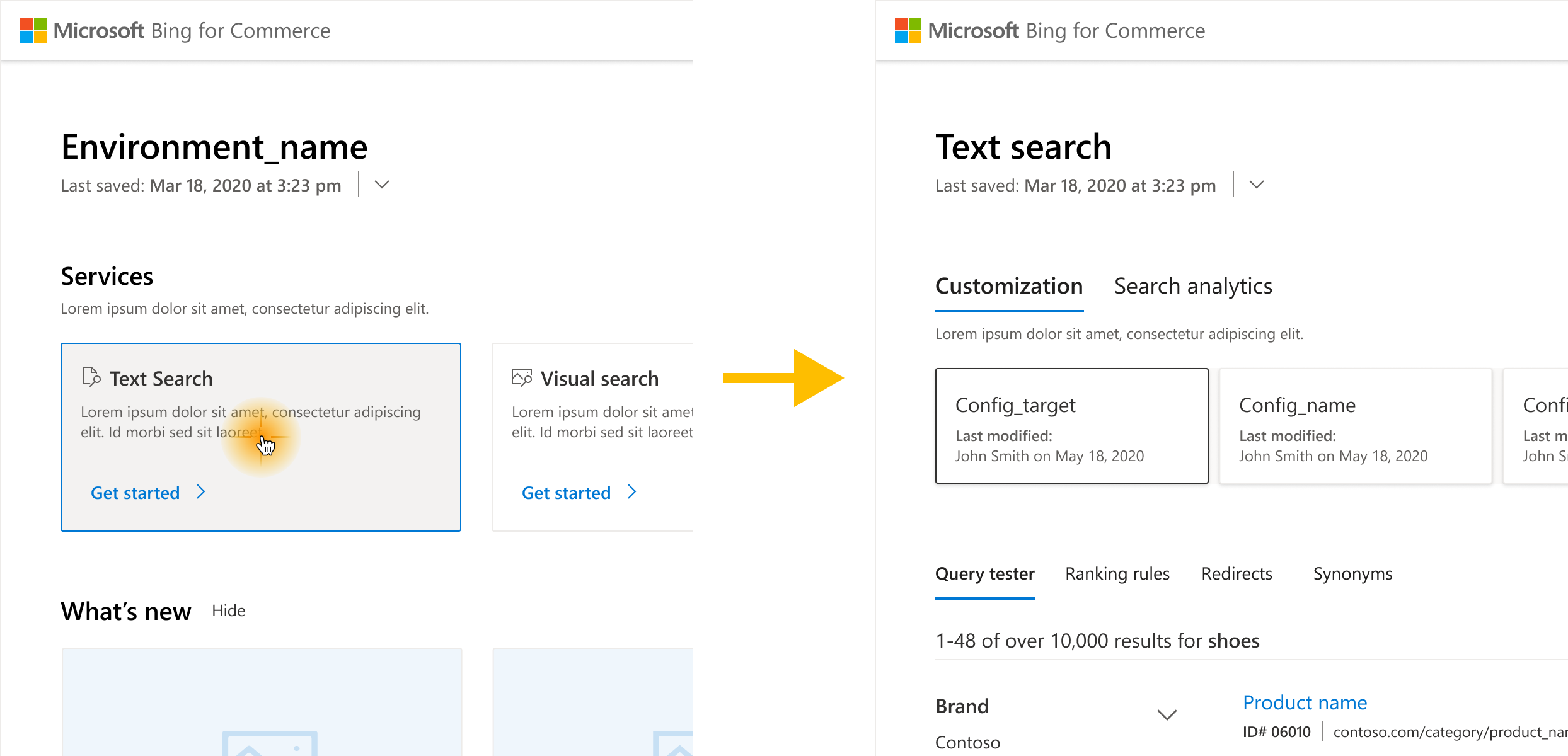Open the Visual search service card
The width and height of the screenshot is (1568, 756).
pos(592,437)
